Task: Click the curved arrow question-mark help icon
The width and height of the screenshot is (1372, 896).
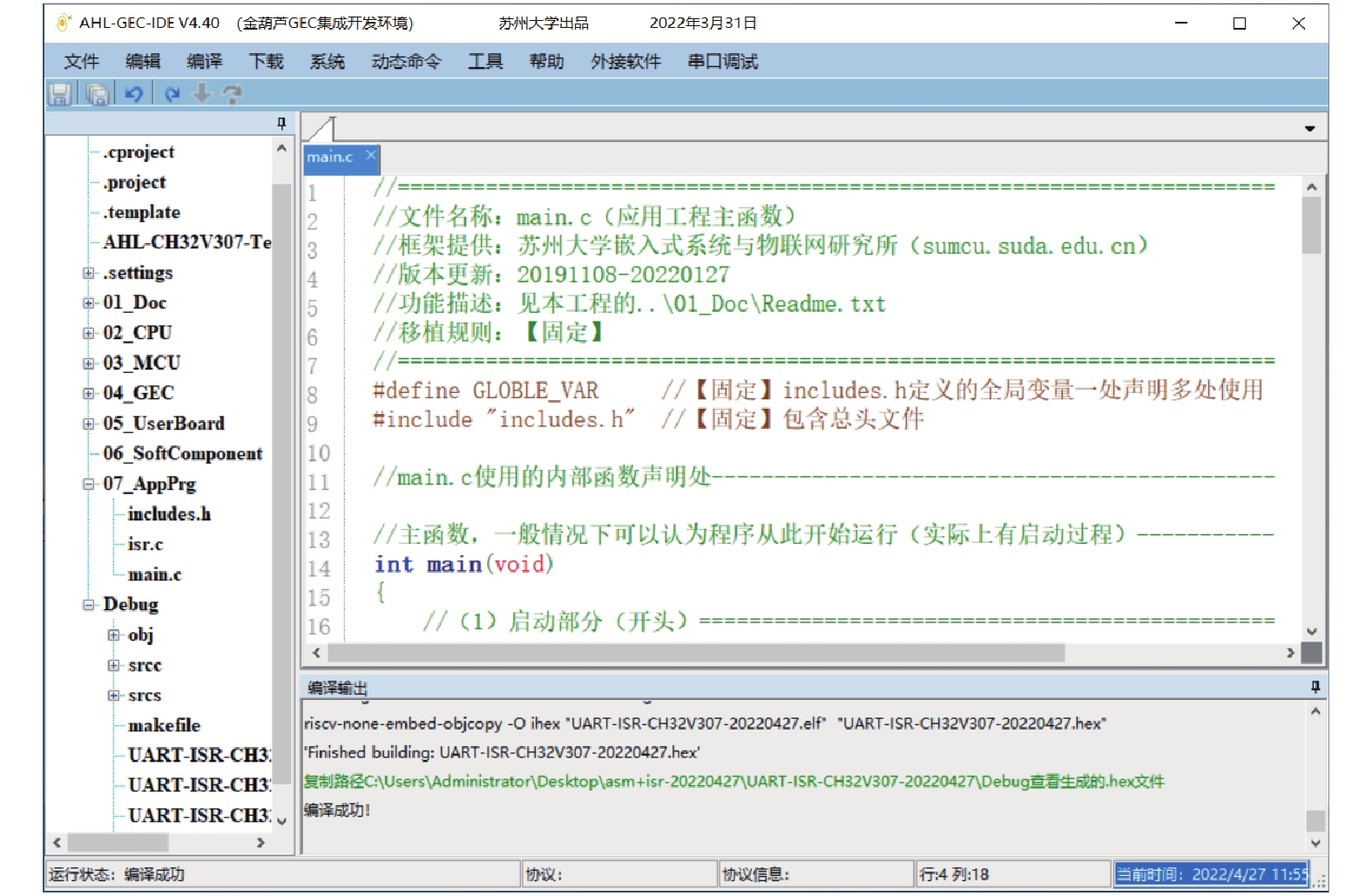Action: 232,93
